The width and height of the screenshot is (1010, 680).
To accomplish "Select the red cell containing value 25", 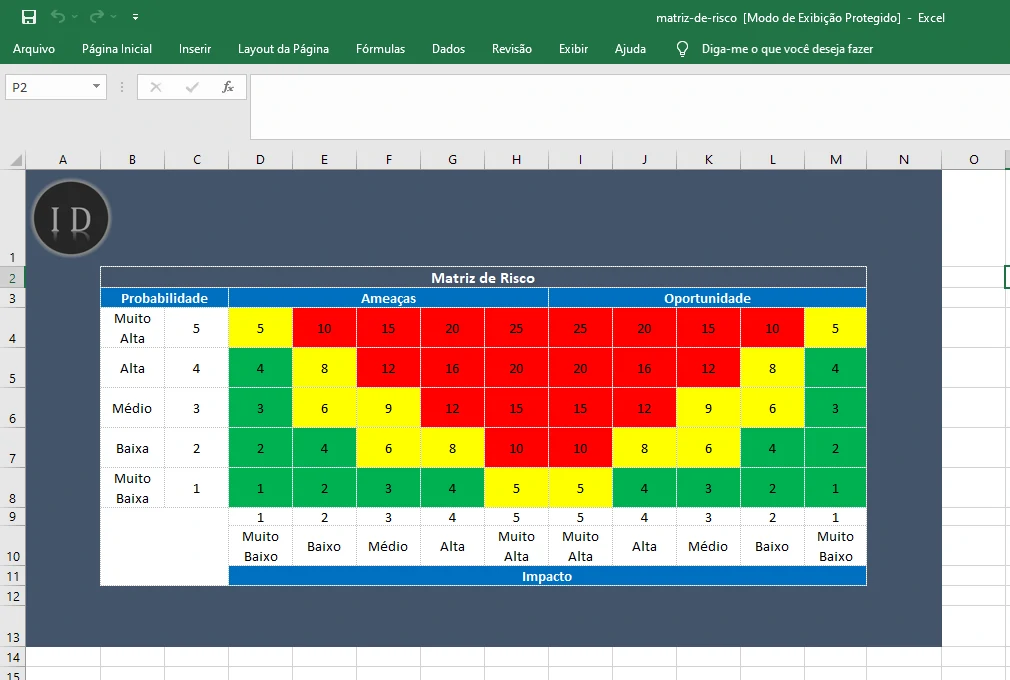I will click(x=516, y=329).
